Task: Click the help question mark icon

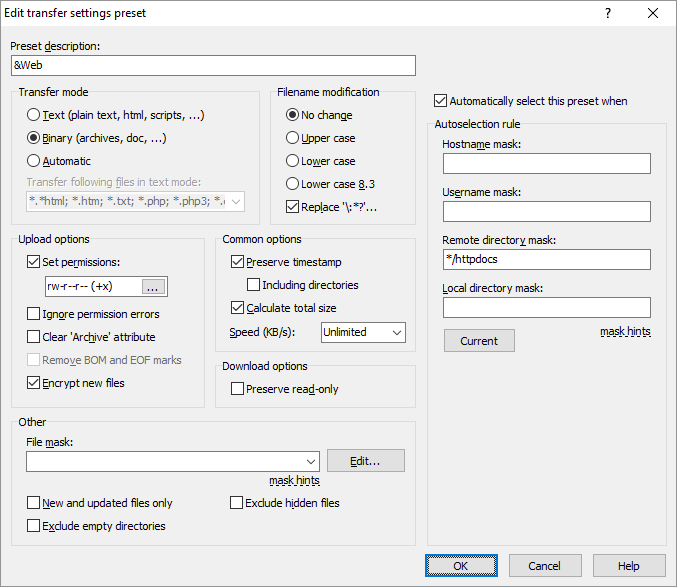Action: 608,14
